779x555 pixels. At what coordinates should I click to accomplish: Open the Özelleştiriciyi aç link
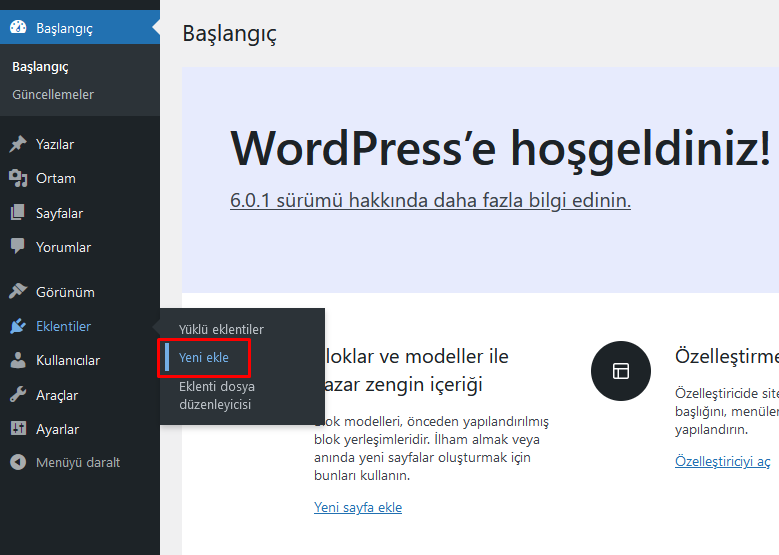point(722,461)
